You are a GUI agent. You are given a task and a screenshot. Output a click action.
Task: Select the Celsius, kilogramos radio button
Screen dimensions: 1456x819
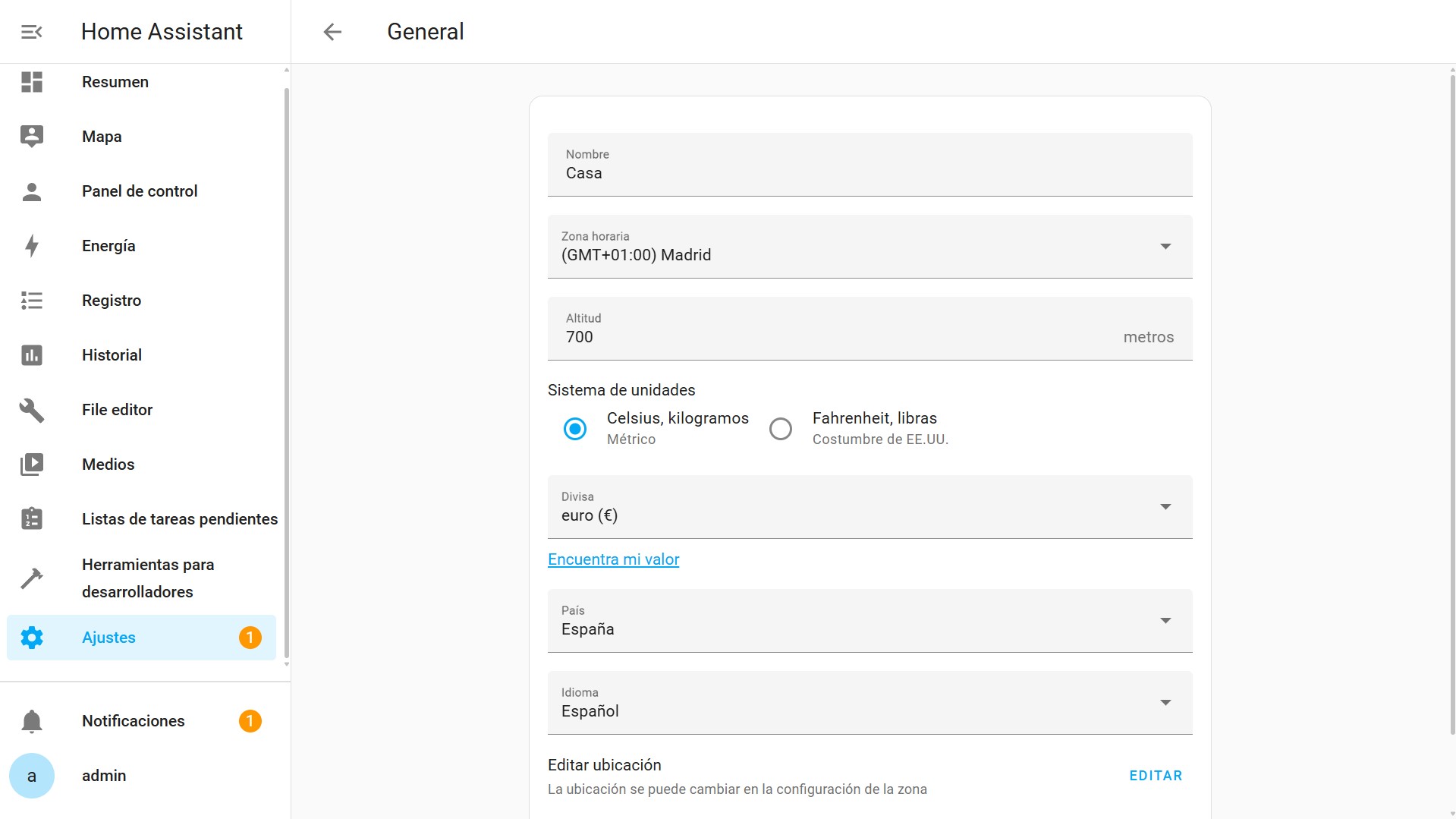click(575, 429)
